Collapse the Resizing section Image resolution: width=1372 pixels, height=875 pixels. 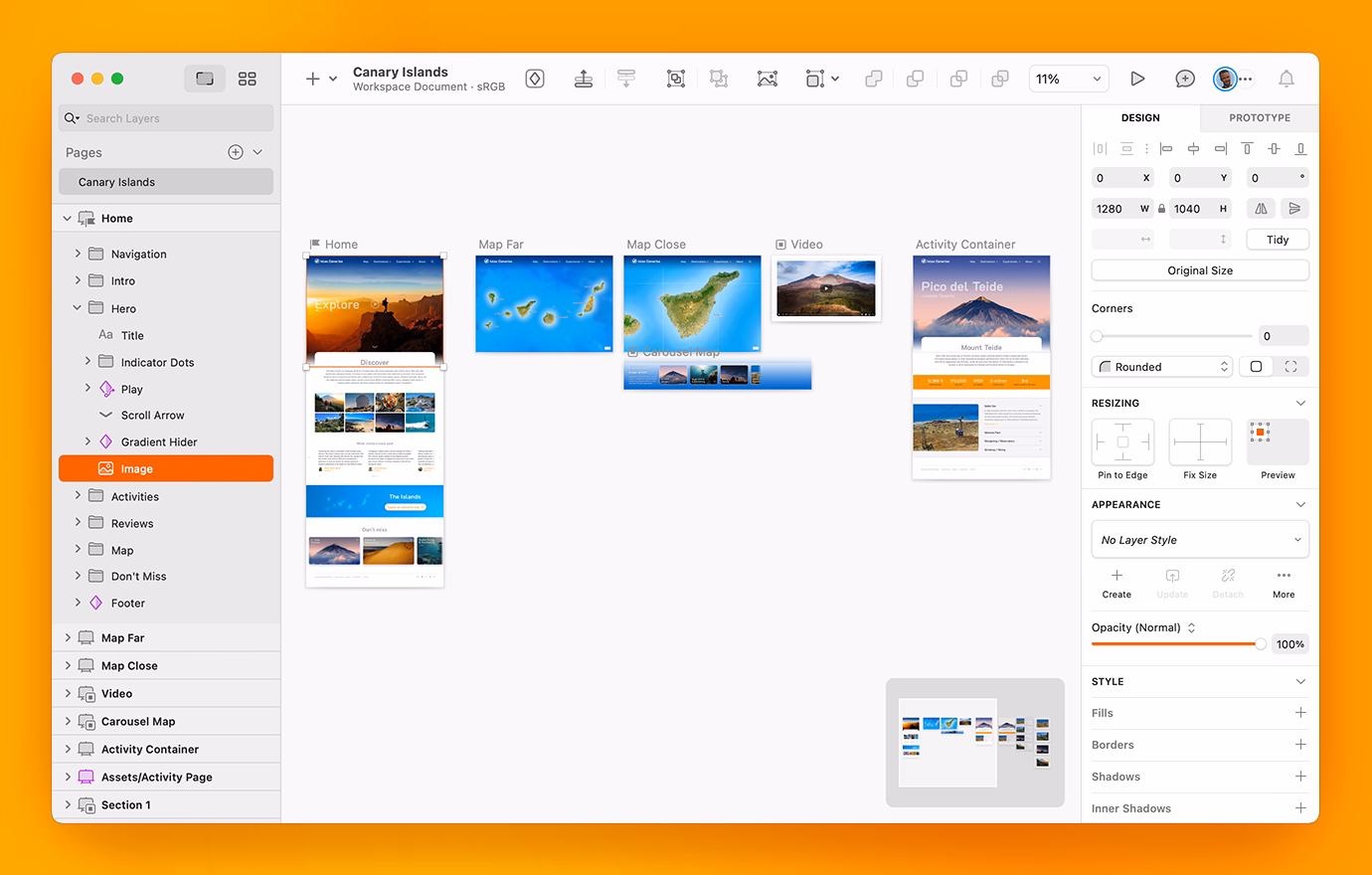[x=1300, y=403]
